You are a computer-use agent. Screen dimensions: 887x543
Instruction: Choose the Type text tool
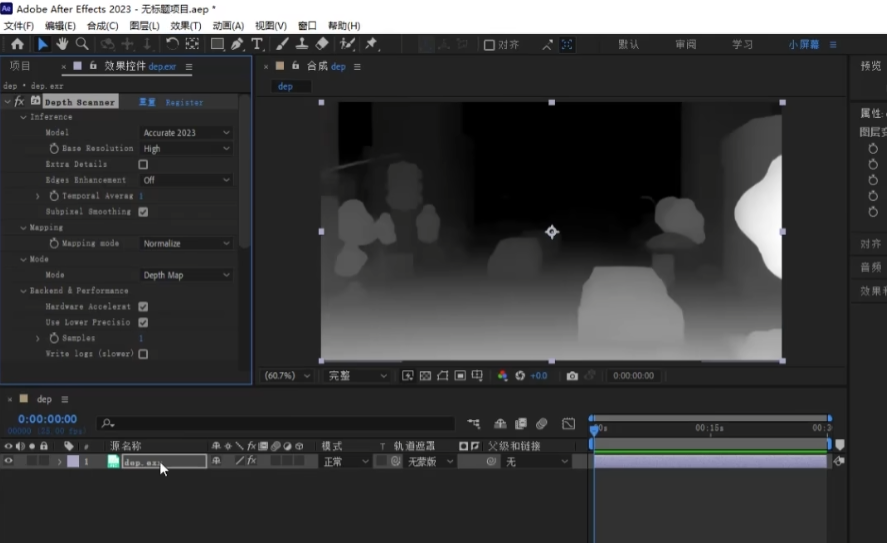point(257,44)
